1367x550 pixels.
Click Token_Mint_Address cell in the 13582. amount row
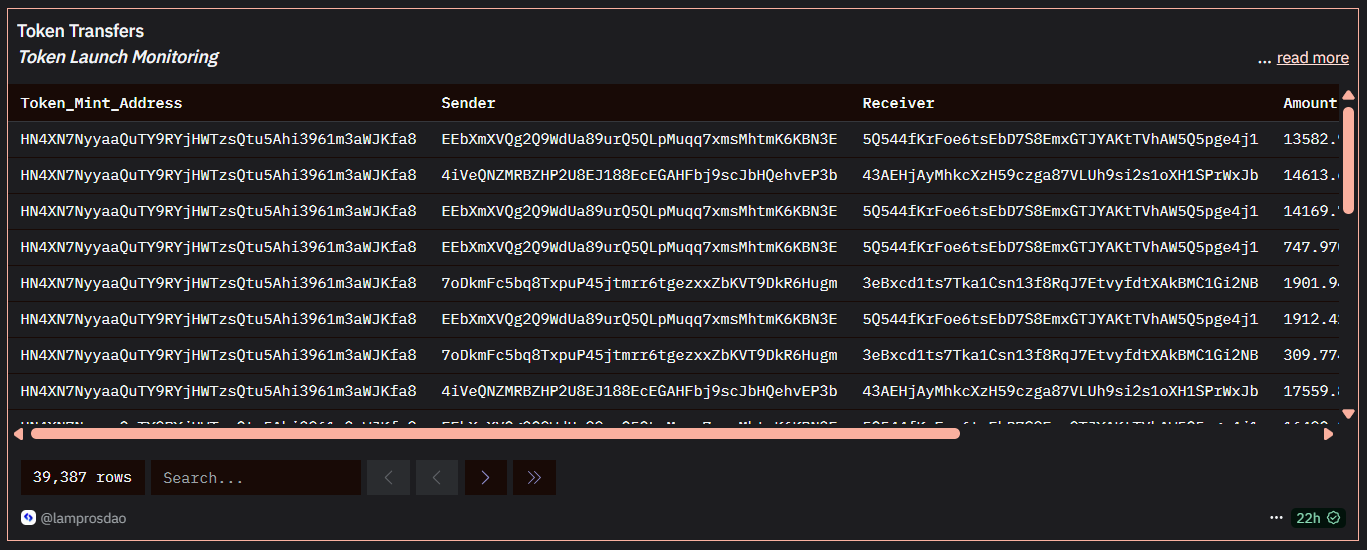[x=218, y=139]
